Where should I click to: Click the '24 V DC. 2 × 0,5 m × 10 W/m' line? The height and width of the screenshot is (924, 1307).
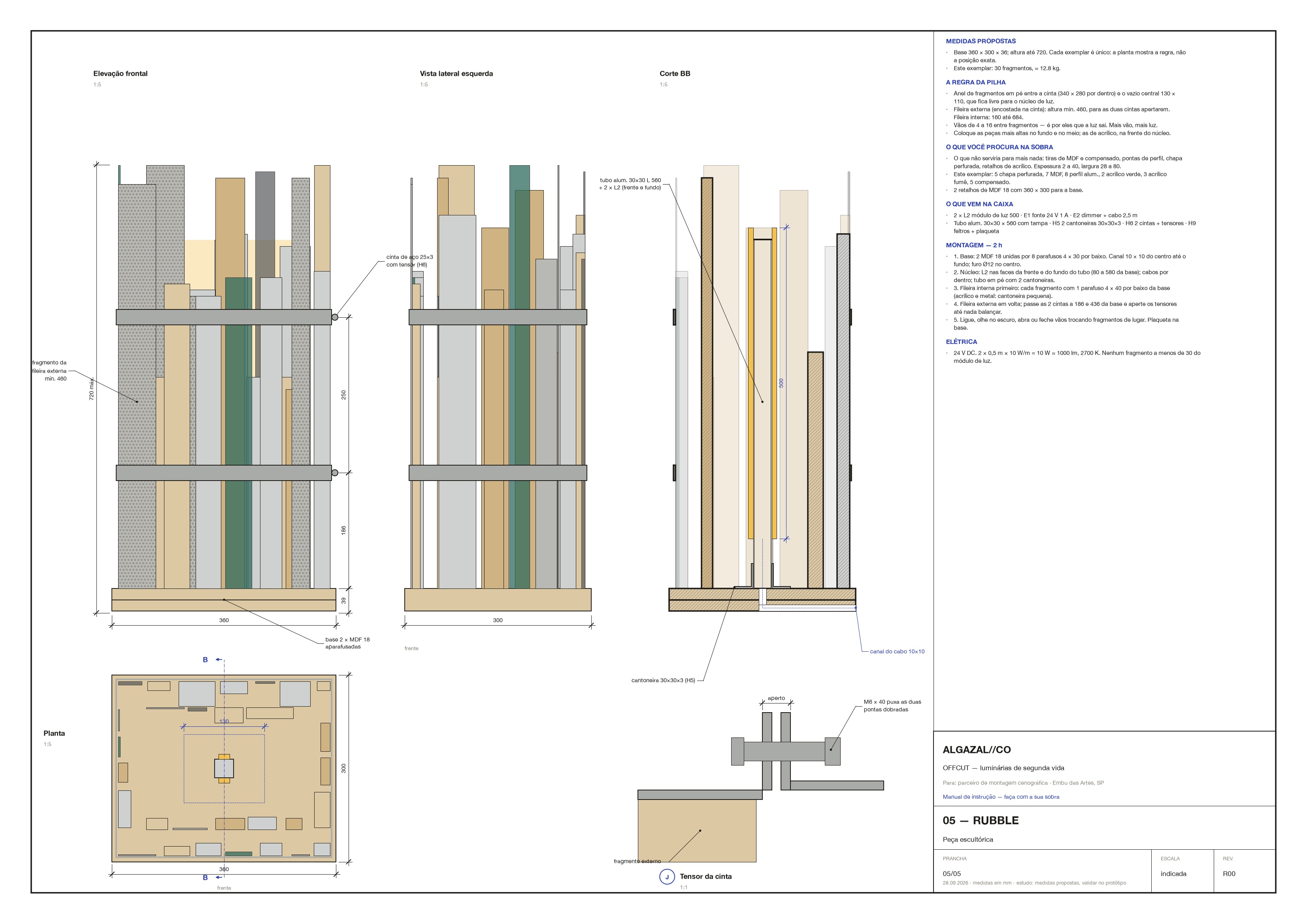point(1077,357)
